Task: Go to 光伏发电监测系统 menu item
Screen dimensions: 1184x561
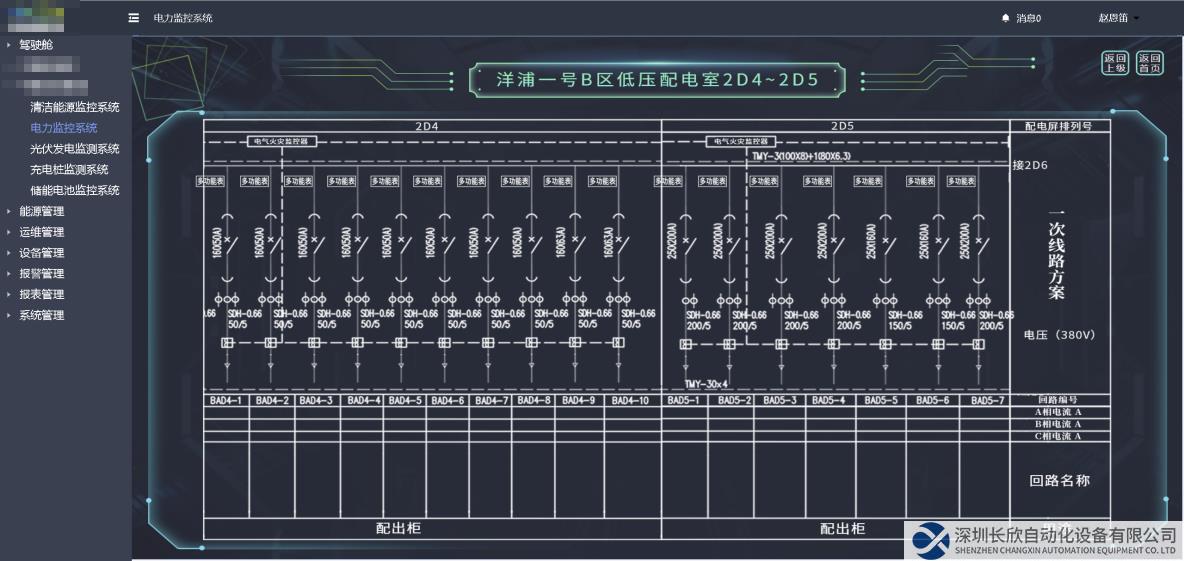Action: click(75, 149)
